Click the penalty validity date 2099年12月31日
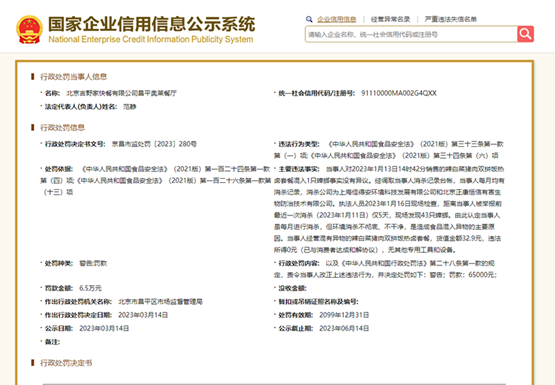 pos(344,315)
